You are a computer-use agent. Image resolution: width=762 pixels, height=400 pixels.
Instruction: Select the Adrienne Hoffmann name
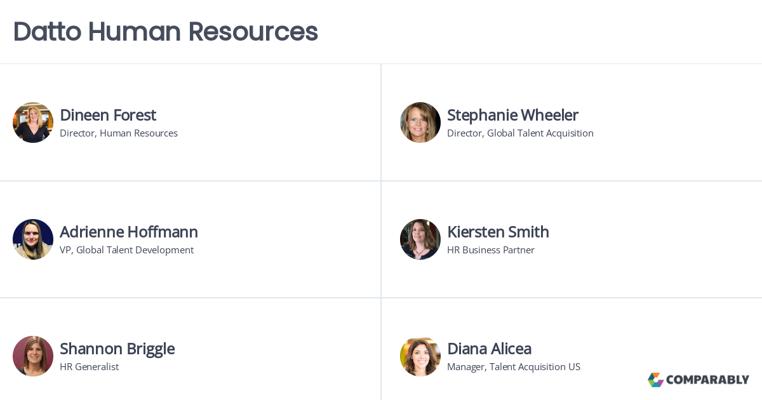coord(129,232)
